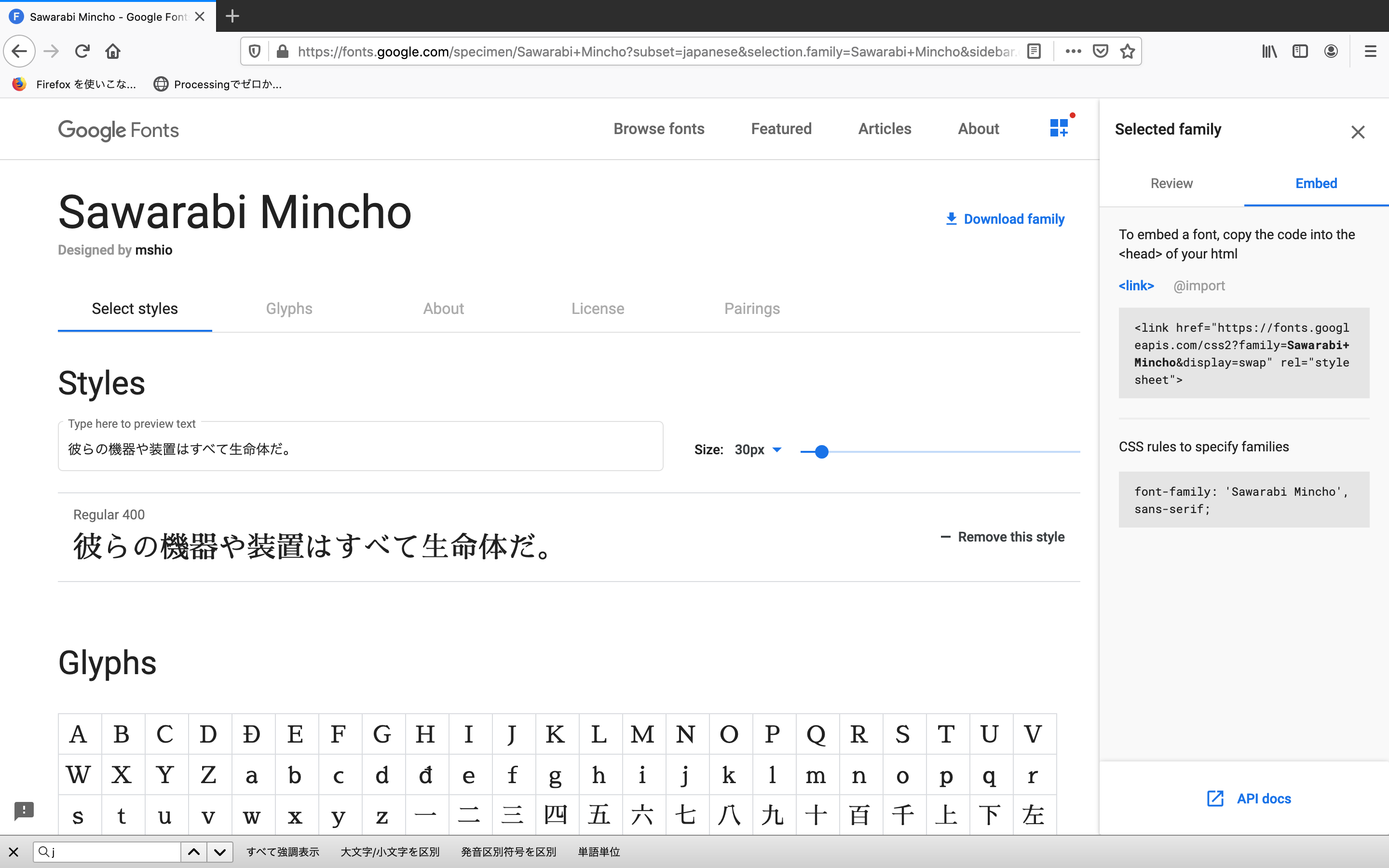Enable すべて強調表示 in the find bar

(x=283, y=852)
